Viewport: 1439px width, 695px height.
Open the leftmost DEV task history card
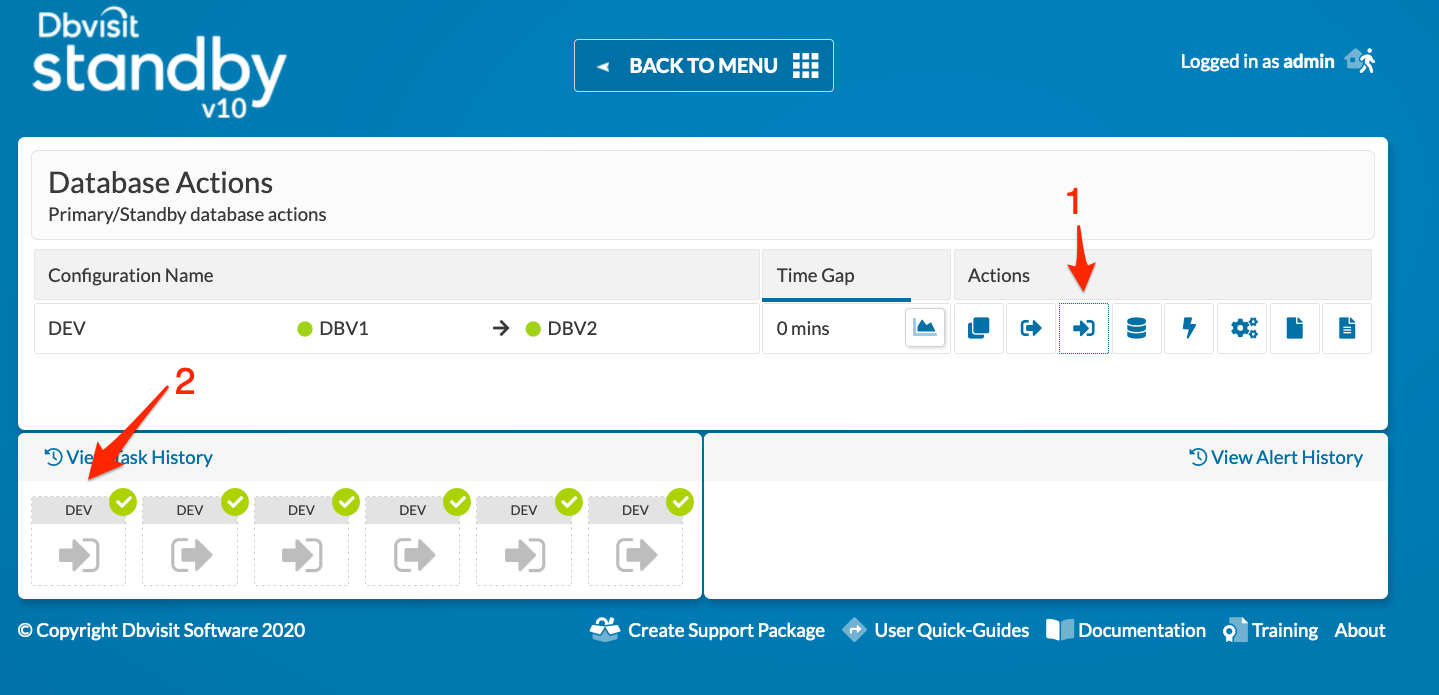coord(79,541)
